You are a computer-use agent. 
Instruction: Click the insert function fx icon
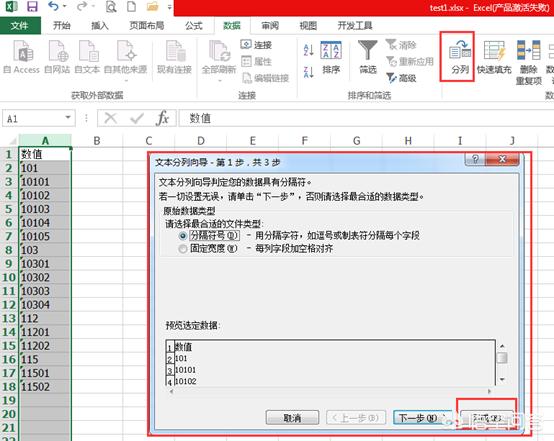click(163, 118)
